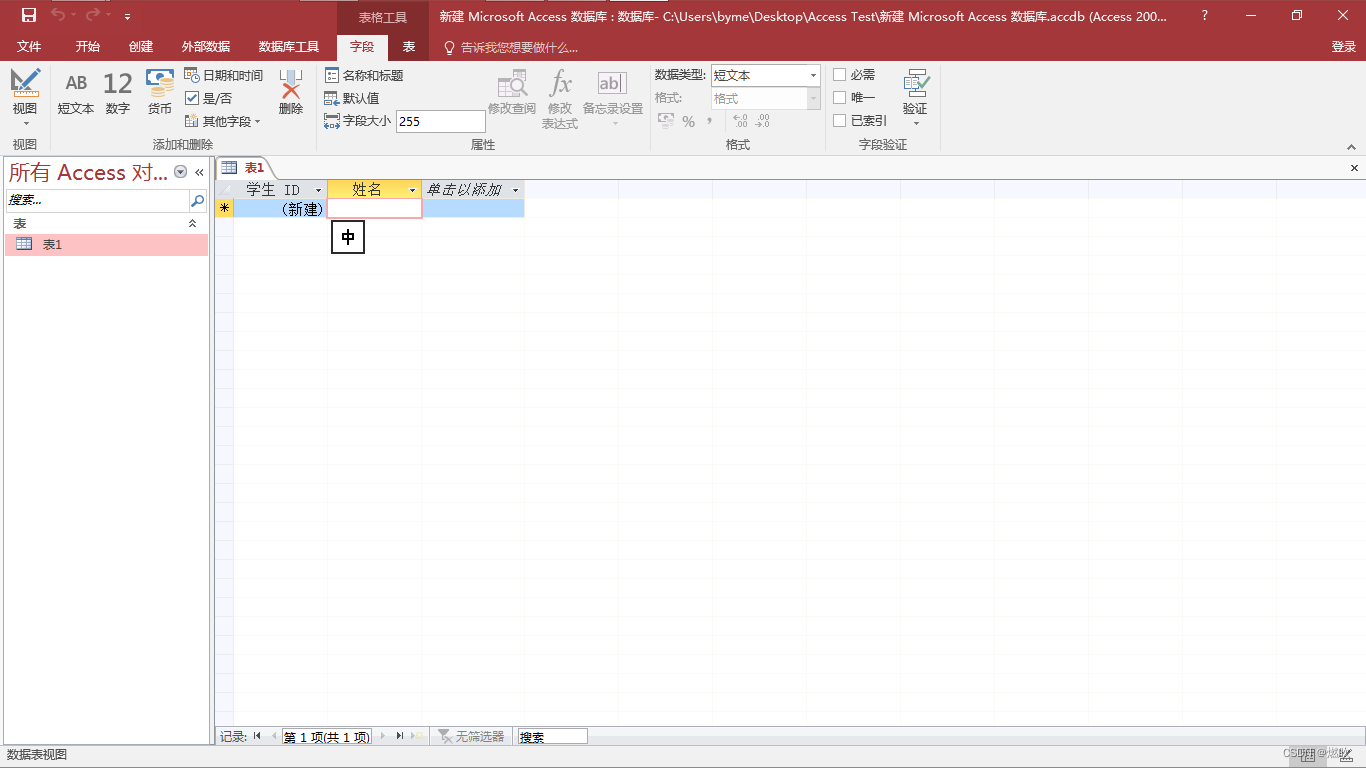Open the 单击以添加 column dropdown

(x=516, y=190)
